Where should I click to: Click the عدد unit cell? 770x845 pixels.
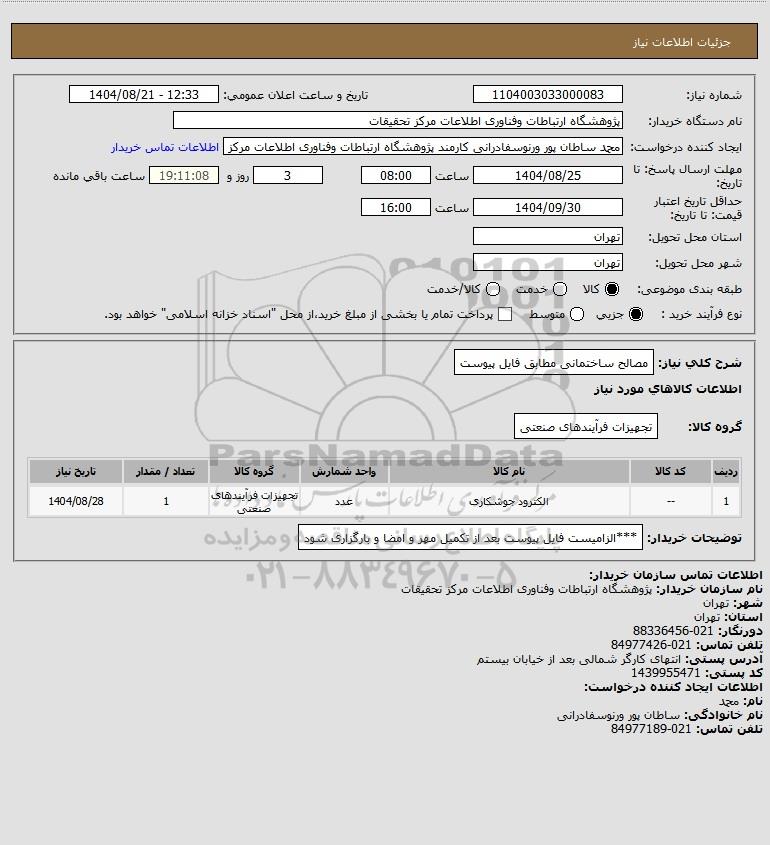pos(344,501)
